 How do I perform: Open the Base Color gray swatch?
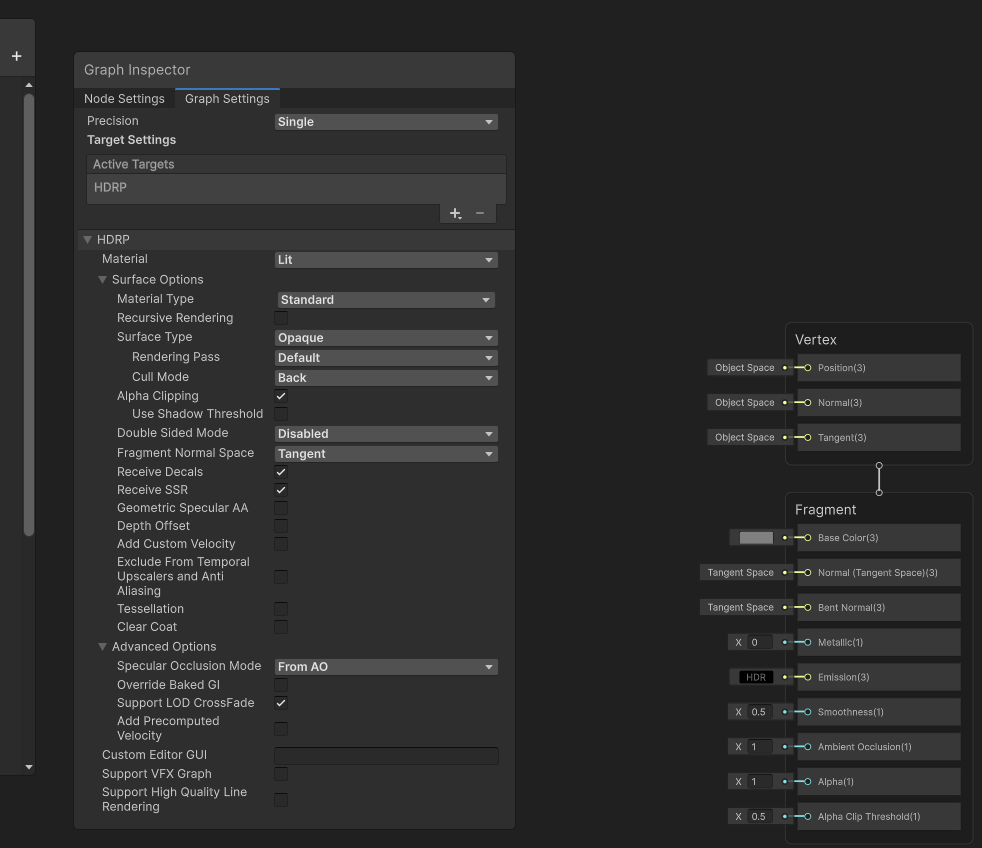point(756,538)
